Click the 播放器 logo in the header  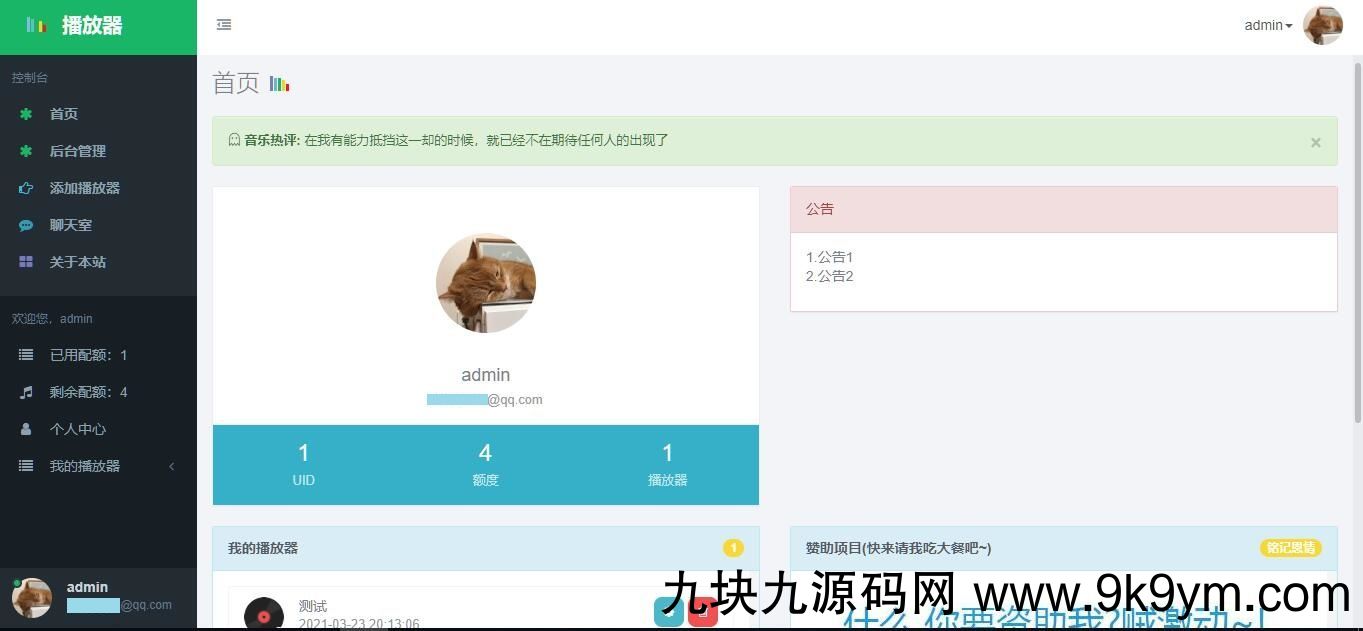tap(91, 26)
